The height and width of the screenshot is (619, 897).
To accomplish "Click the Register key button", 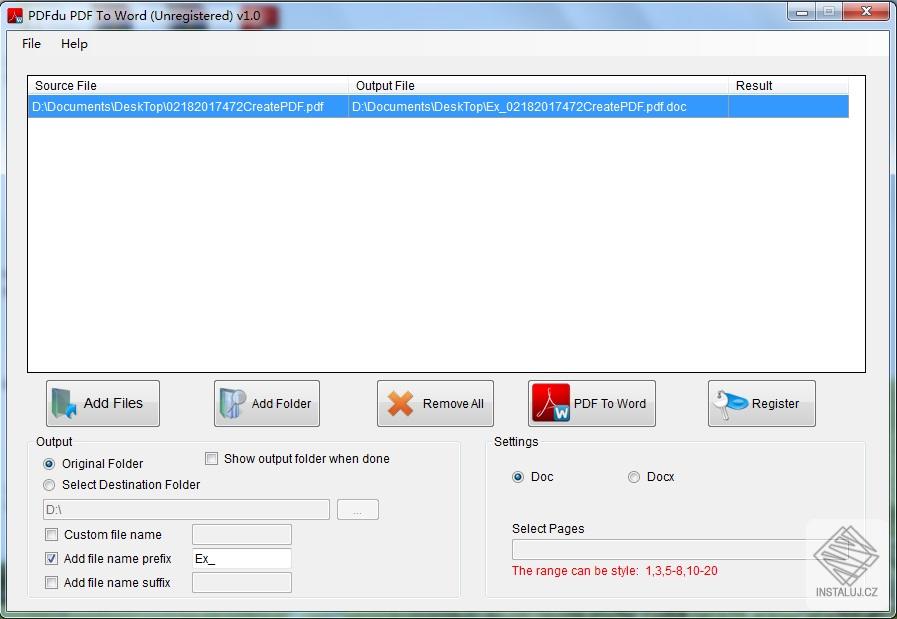I will (761, 403).
